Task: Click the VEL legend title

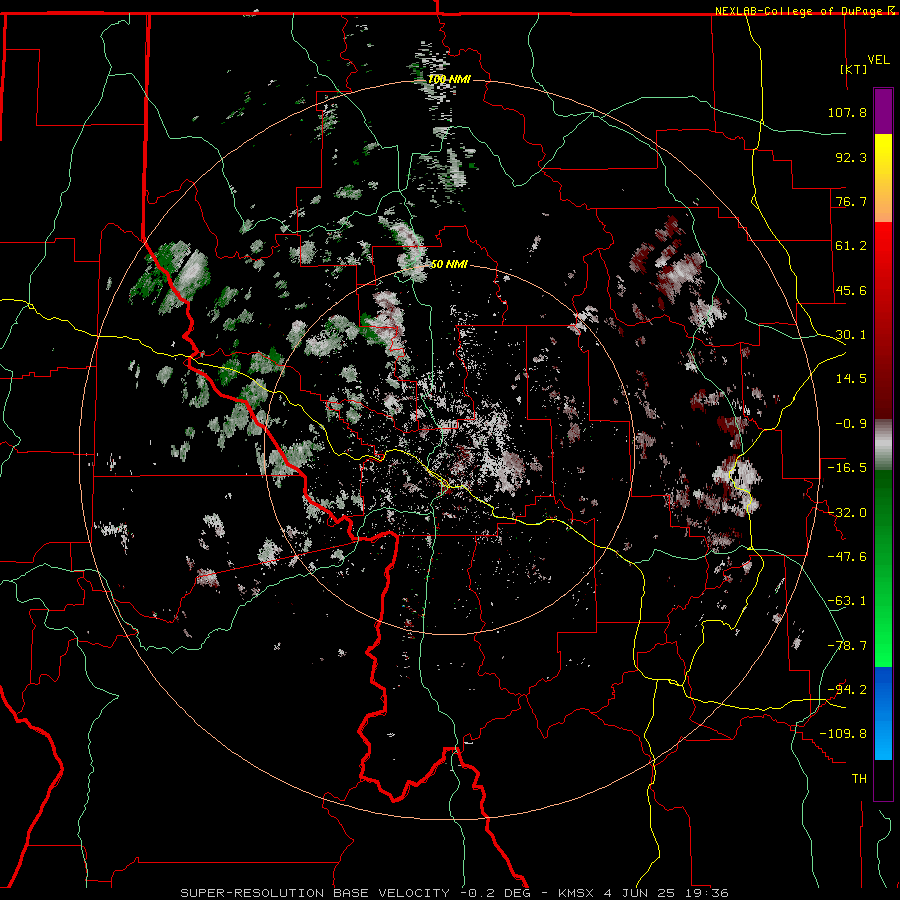Action: pyautogui.click(x=878, y=60)
